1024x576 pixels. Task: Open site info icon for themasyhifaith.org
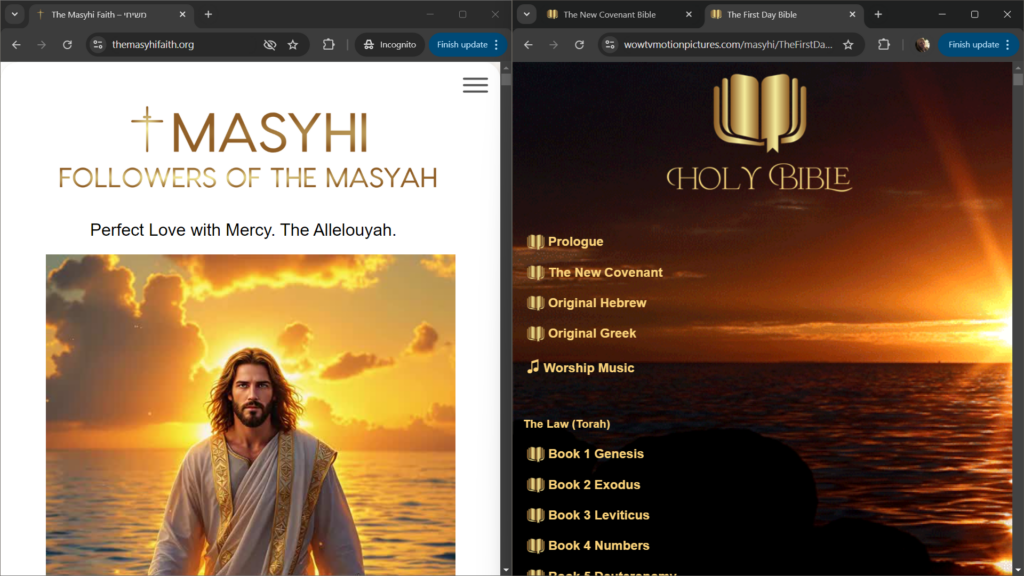point(97,45)
